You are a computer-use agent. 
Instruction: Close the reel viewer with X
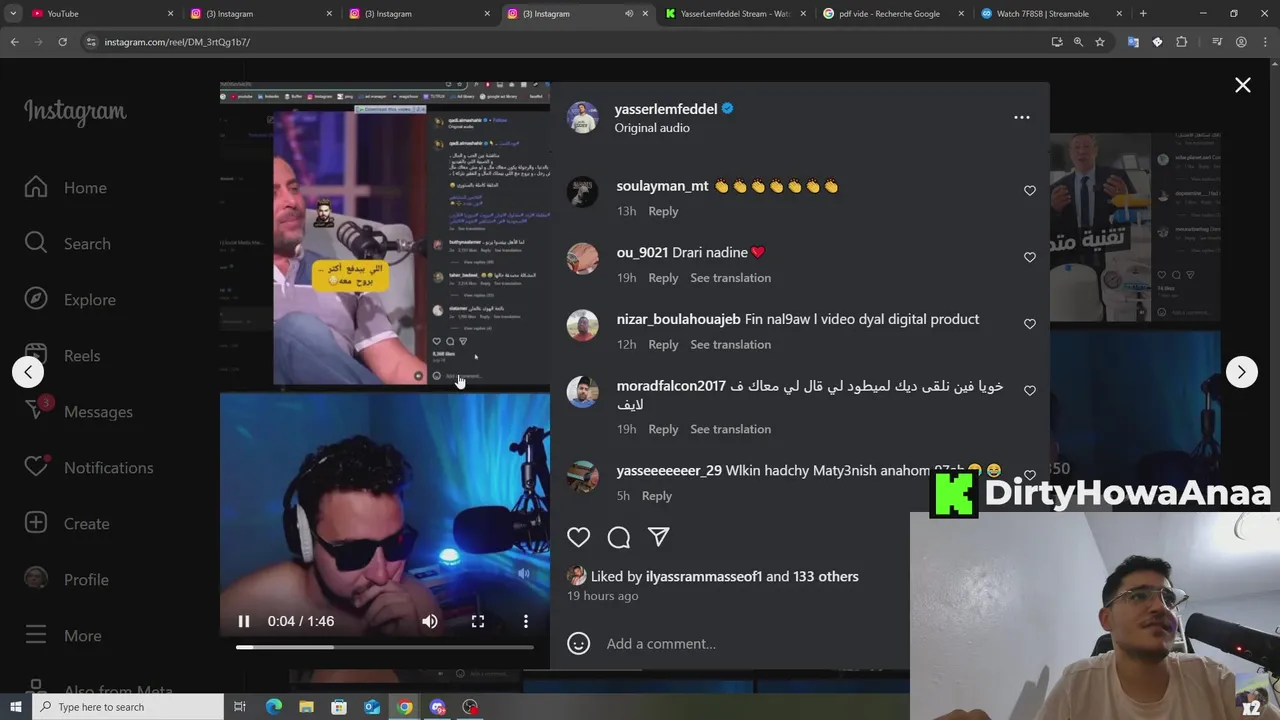1243,85
